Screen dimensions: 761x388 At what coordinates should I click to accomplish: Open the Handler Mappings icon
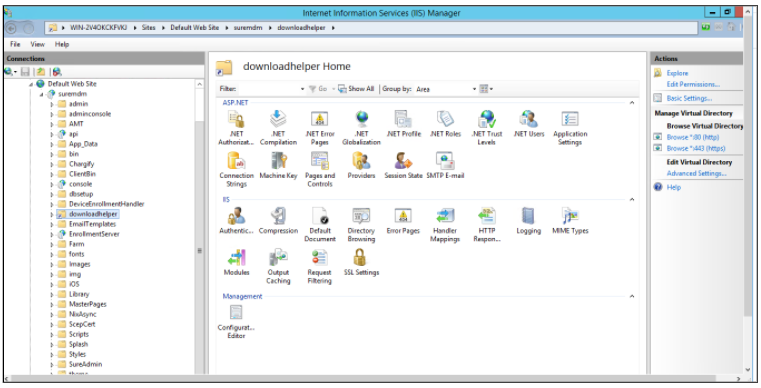(x=445, y=225)
